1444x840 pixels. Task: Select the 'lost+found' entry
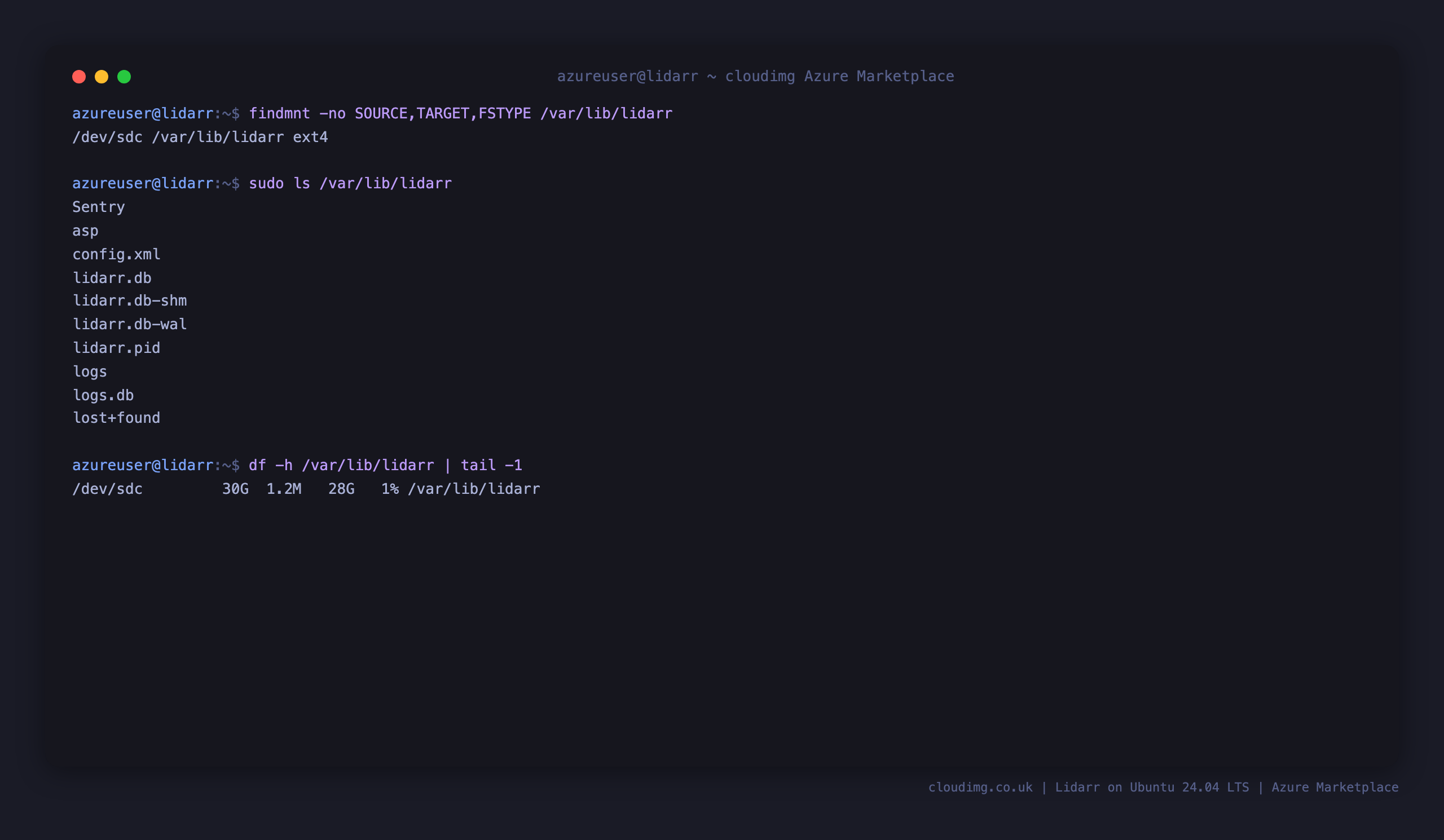[116, 418]
